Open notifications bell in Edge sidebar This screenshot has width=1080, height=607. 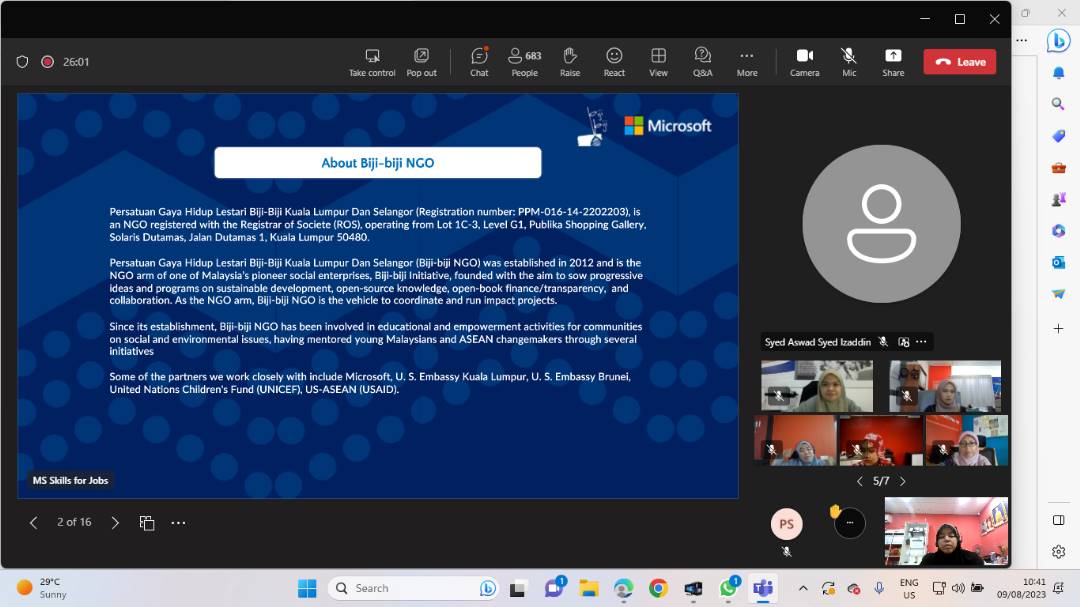tap(1059, 72)
